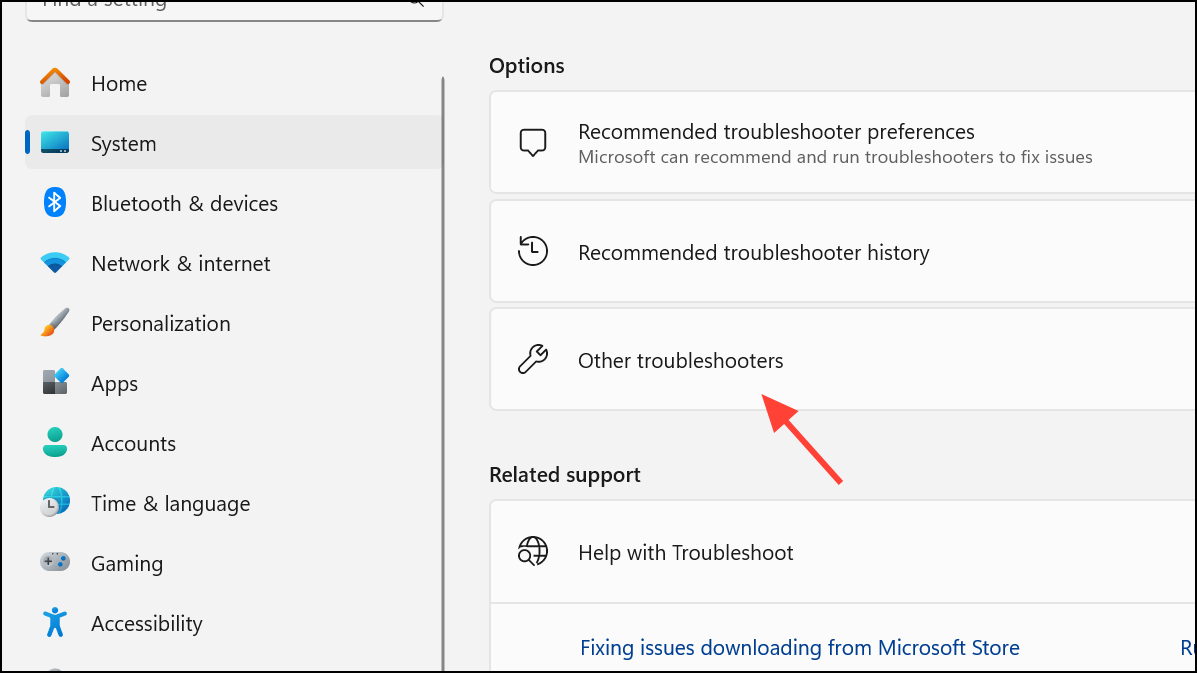Click the Bluetooth icon in sidebar
Viewport: 1197px width, 673px height.
(55, 203)
